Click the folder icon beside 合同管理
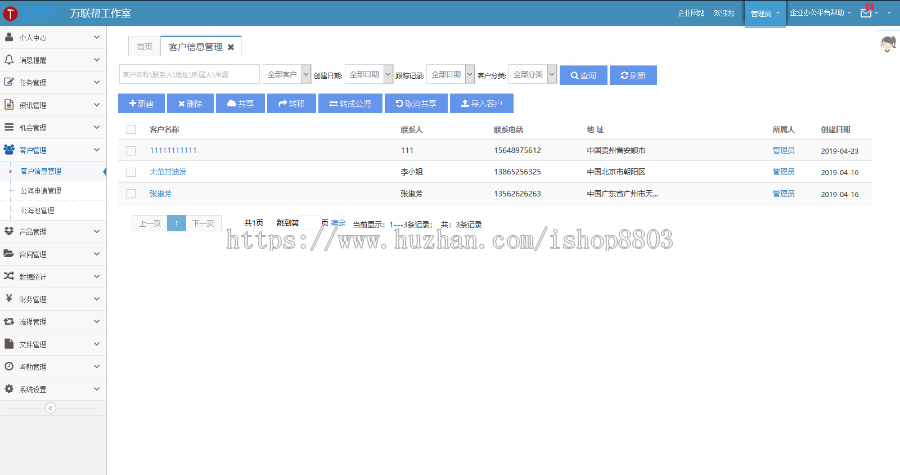 point(9,254)
